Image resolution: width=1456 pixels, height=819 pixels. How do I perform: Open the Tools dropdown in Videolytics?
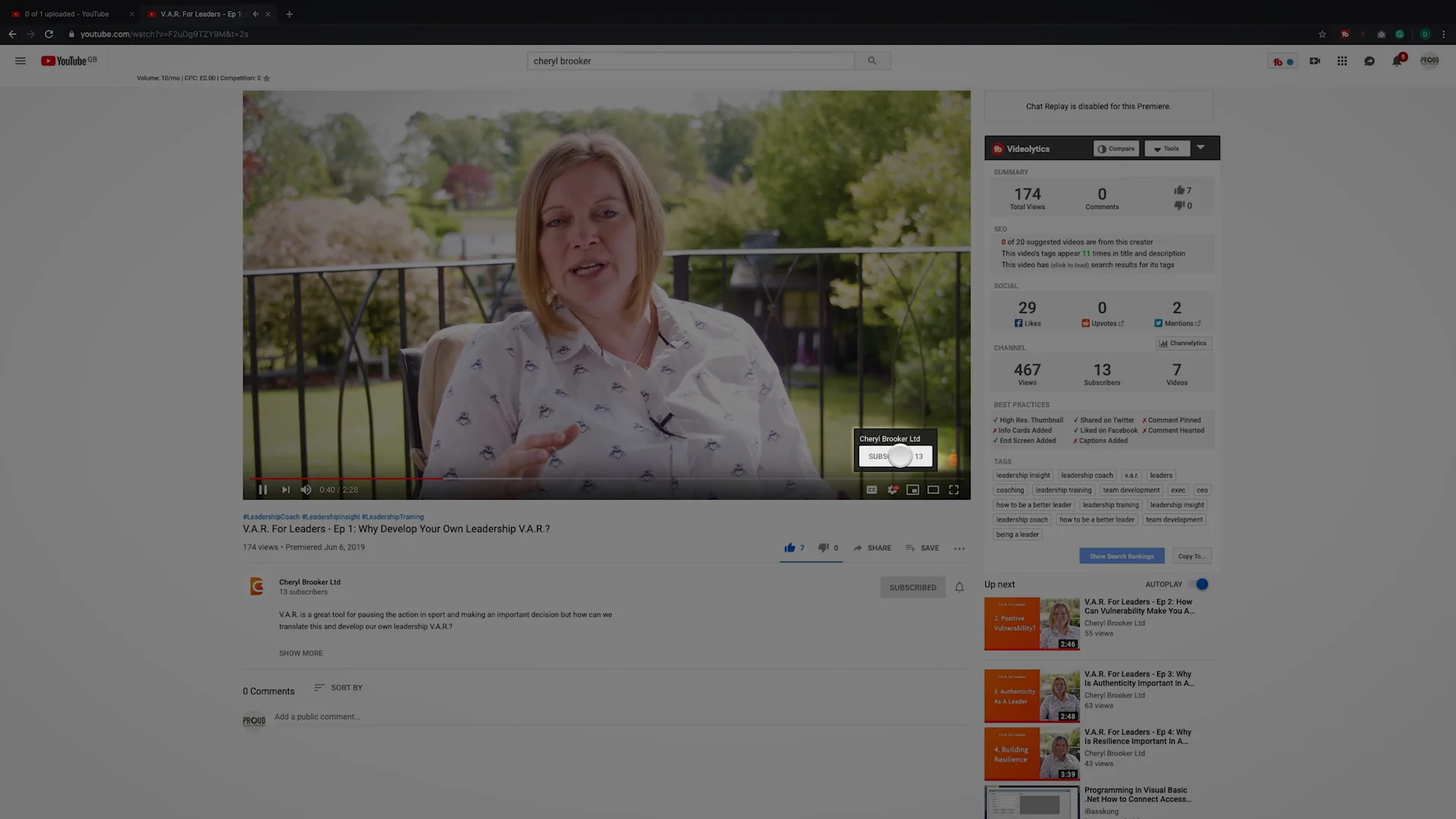pyautogui.click(x=1167, y=149)
